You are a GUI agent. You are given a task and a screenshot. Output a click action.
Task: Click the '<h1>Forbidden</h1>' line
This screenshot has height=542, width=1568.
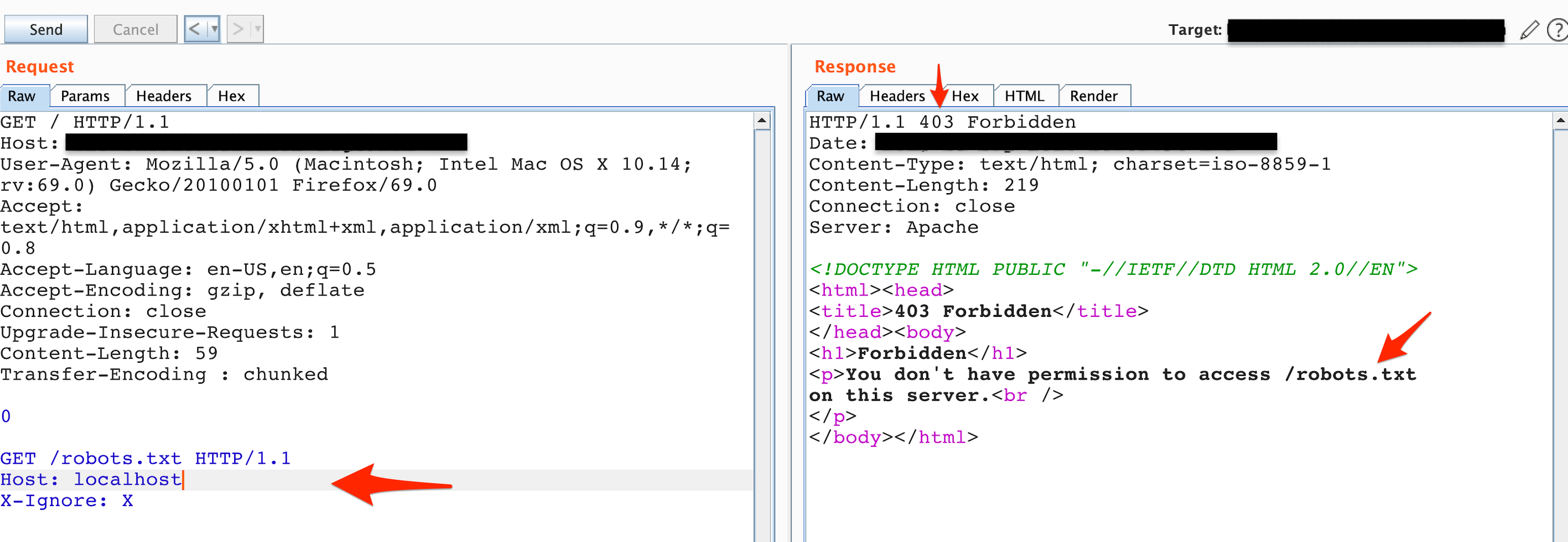918,353
